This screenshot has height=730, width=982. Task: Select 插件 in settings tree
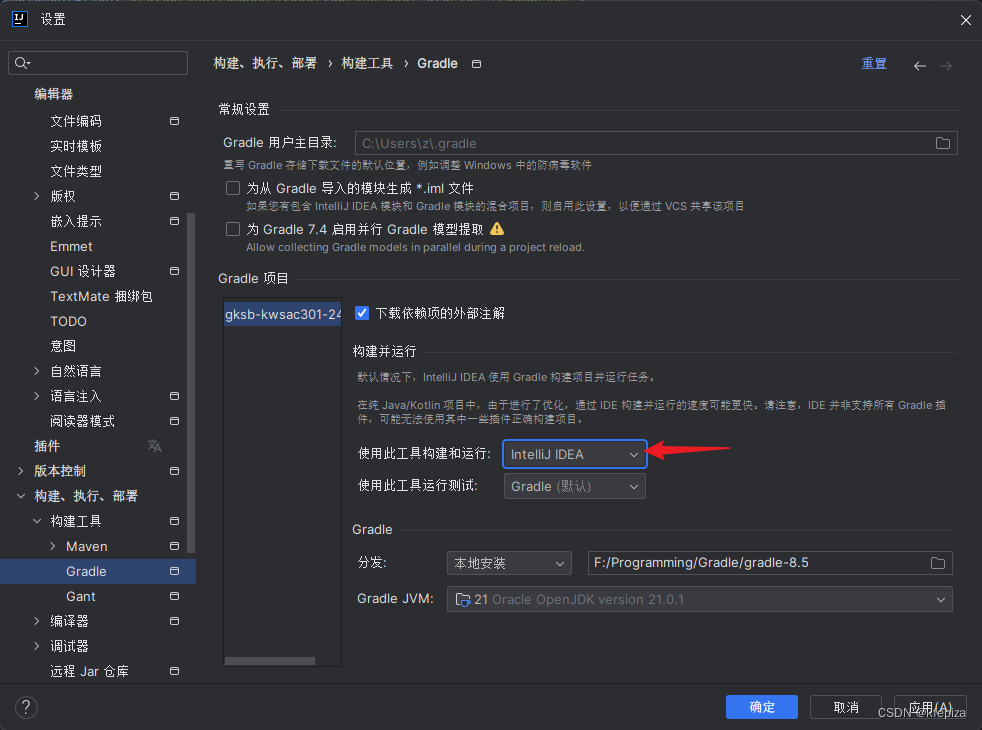coord(47,446)
